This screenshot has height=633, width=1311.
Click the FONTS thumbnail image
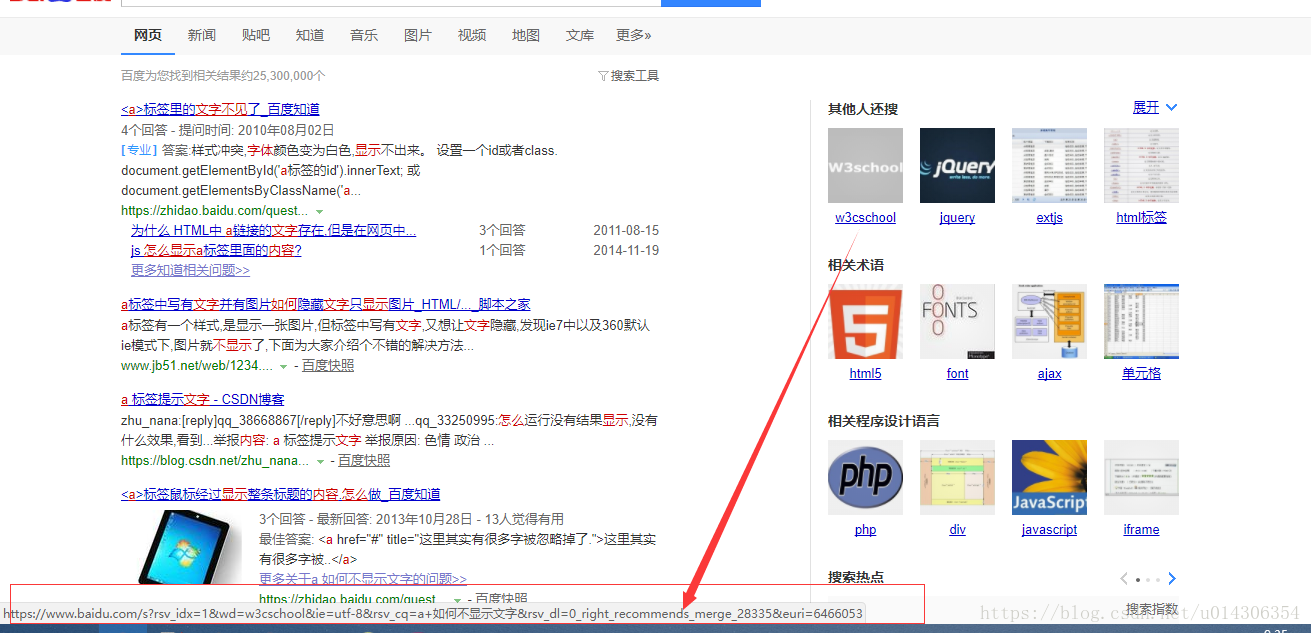957,321
